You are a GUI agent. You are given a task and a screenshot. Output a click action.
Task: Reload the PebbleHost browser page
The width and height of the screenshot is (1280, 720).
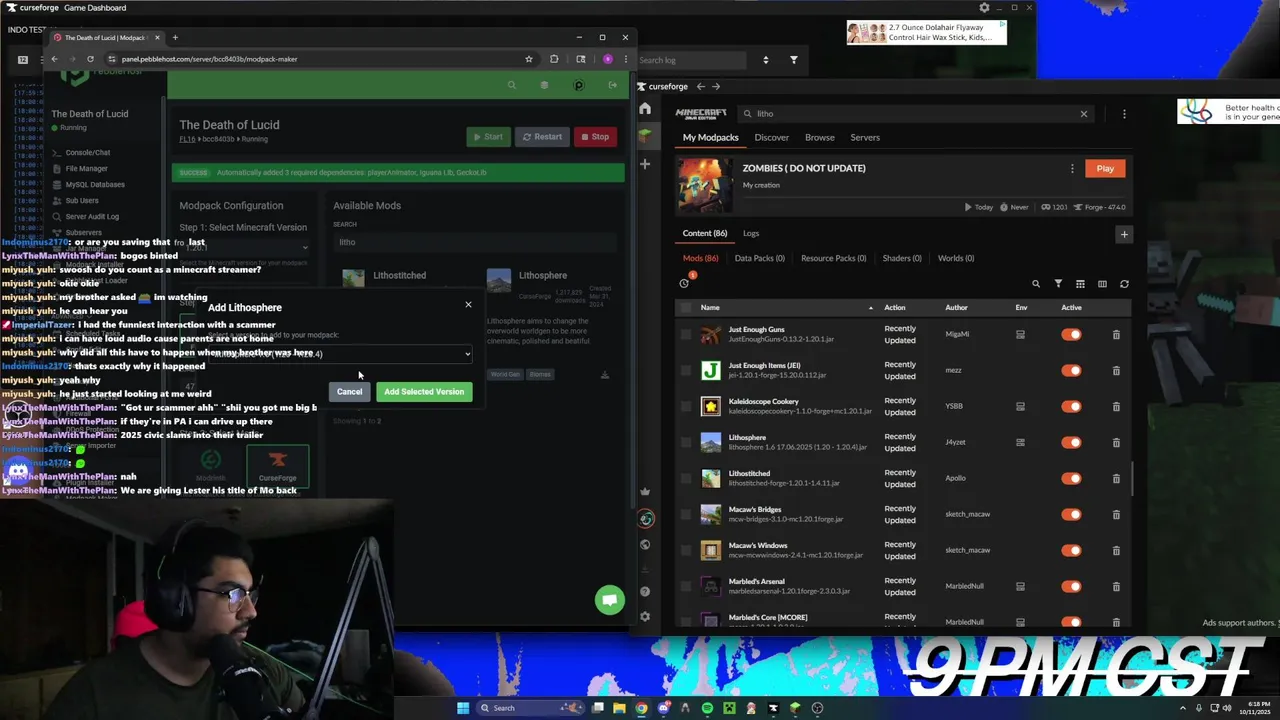[90, 59]
